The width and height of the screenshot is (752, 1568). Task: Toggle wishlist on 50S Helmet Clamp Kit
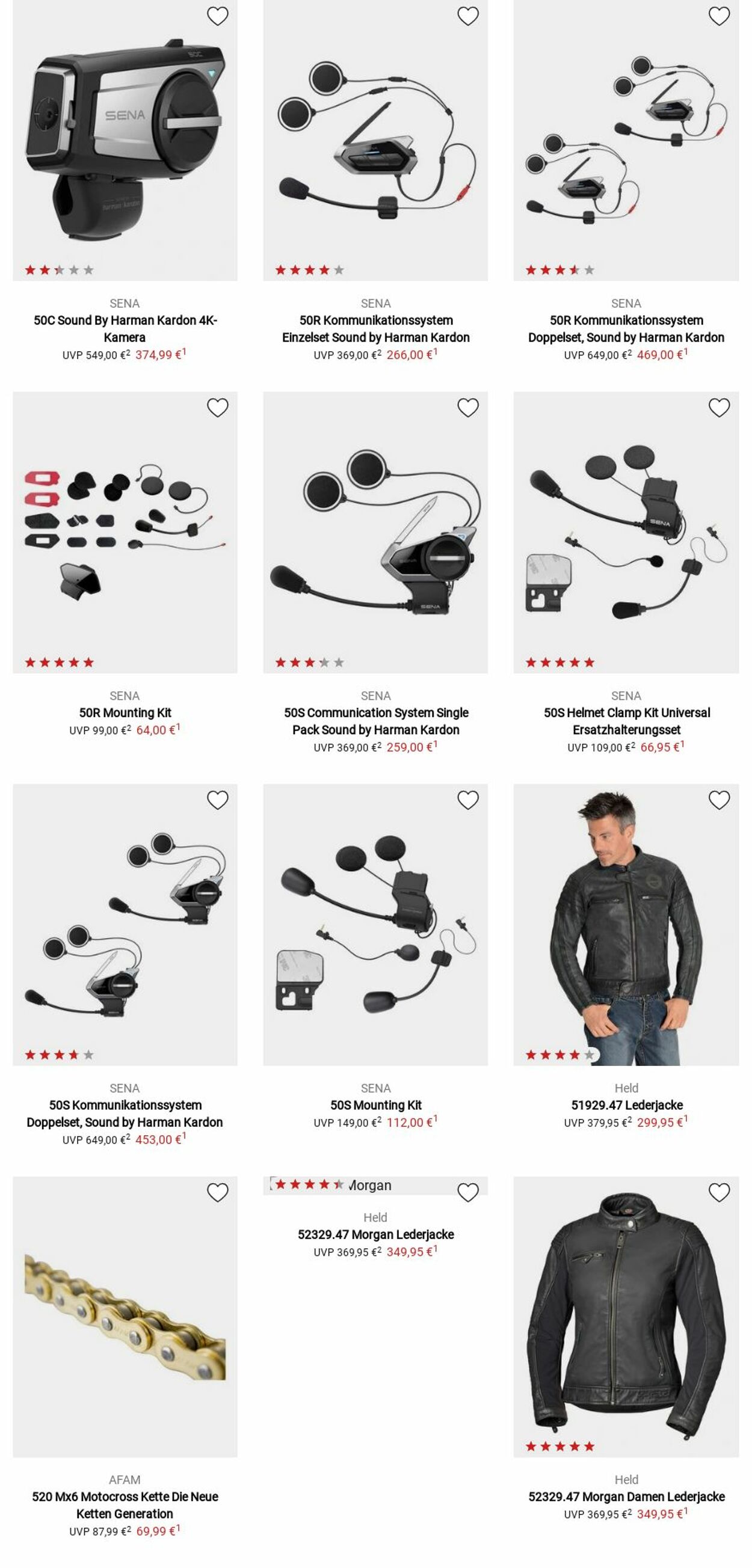coord(719,408)
